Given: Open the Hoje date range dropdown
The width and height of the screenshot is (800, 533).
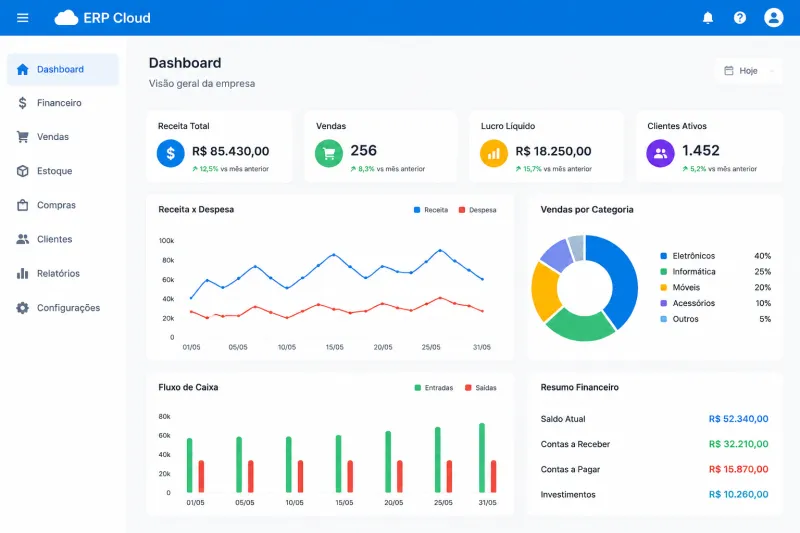Looking at the screenshot, I should coord(749,70).
